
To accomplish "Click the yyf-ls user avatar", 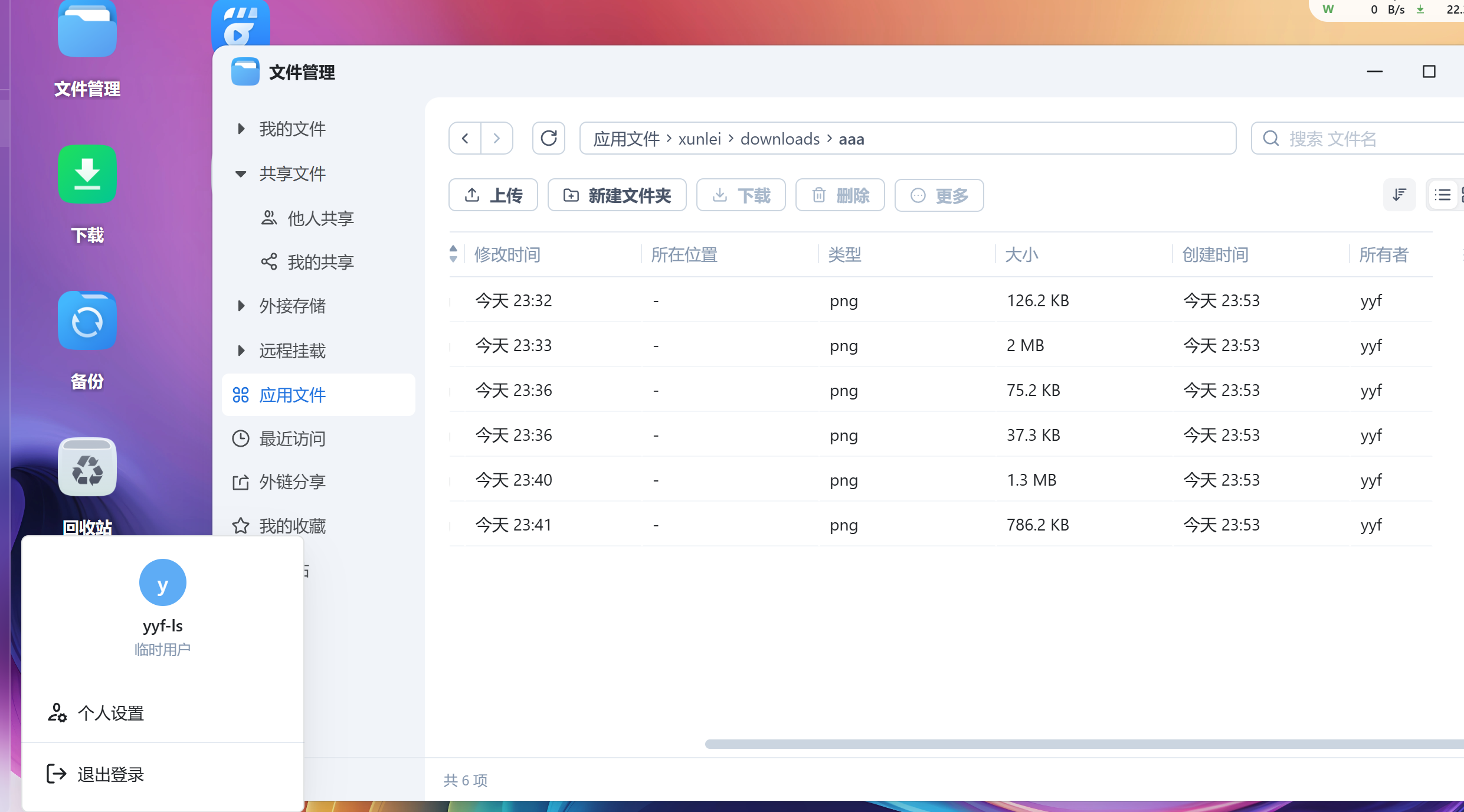I will tap(162, 582).
